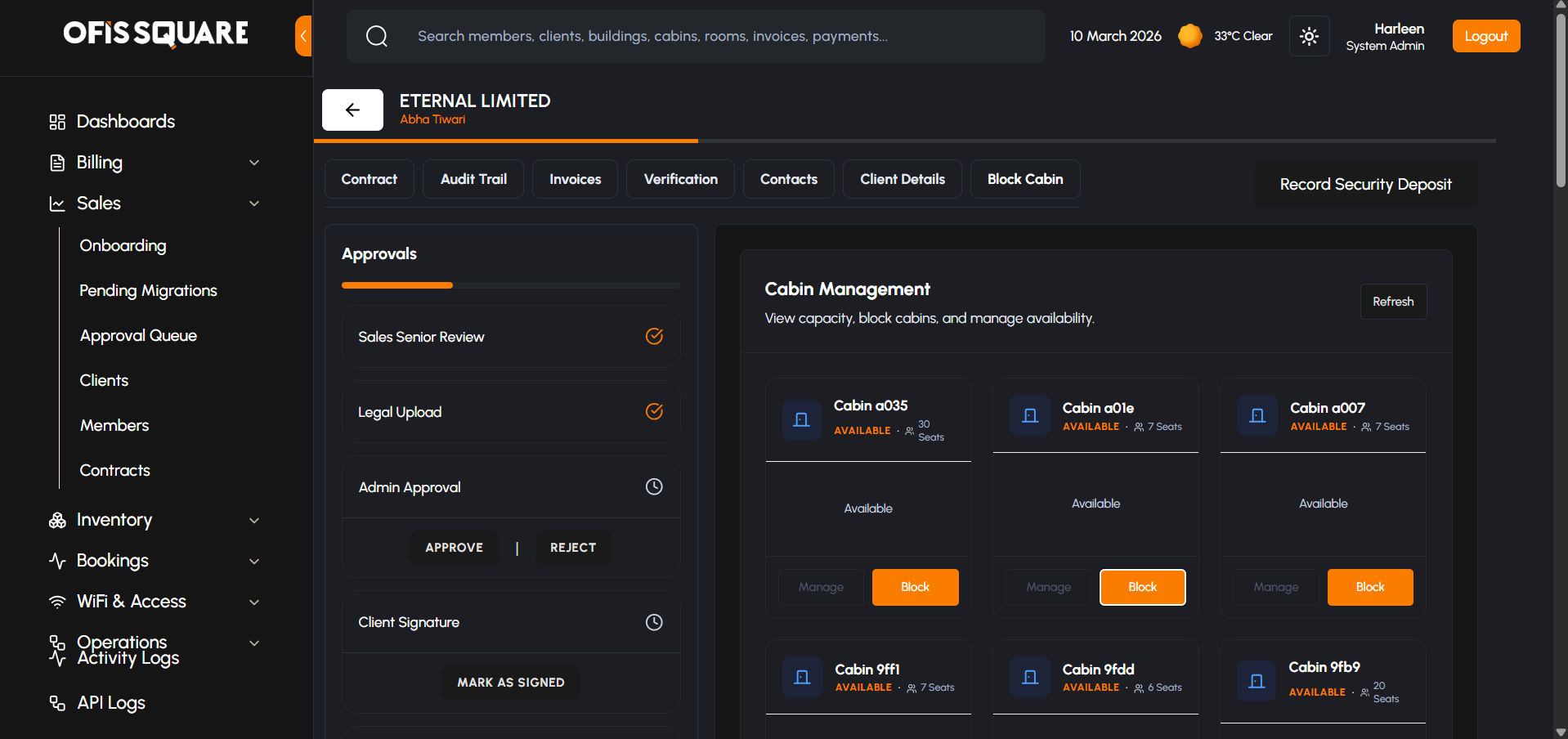Focus the global search input field
The height and width of the screenshot is (739, 1568).
[695, 36]
